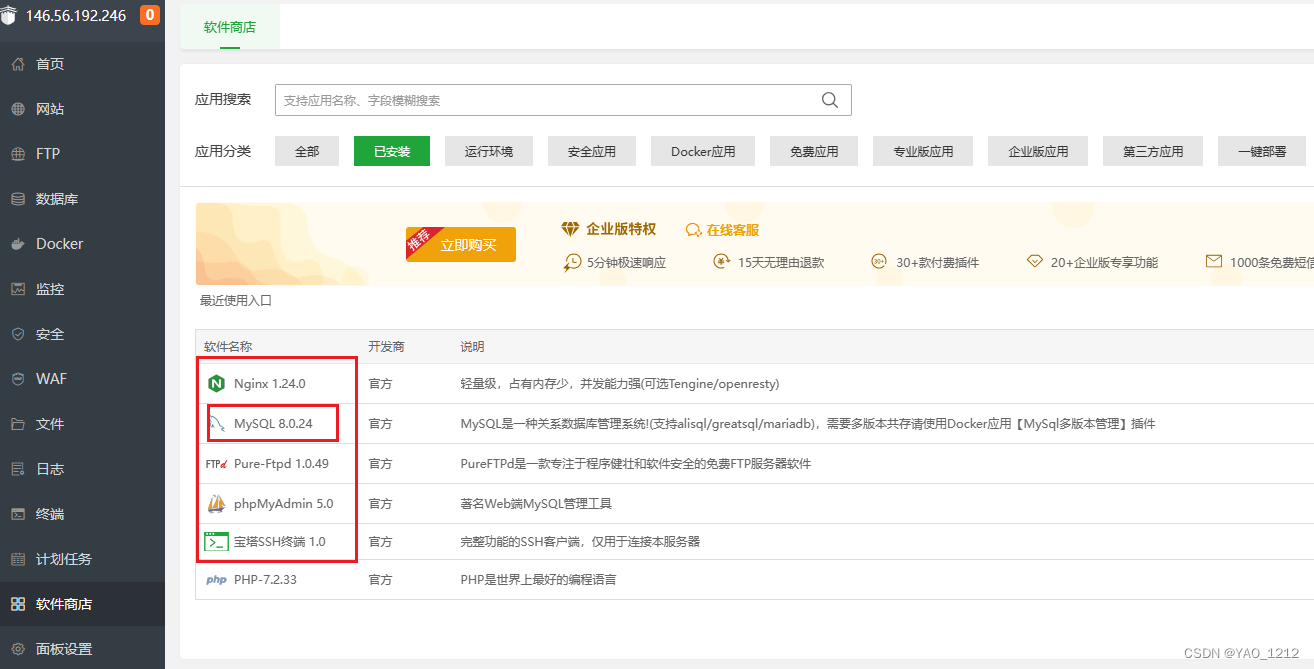The height and width of the screenshot is (669, 1314).
Task: Click the PHP logo icon
Action: coord(216,580)
